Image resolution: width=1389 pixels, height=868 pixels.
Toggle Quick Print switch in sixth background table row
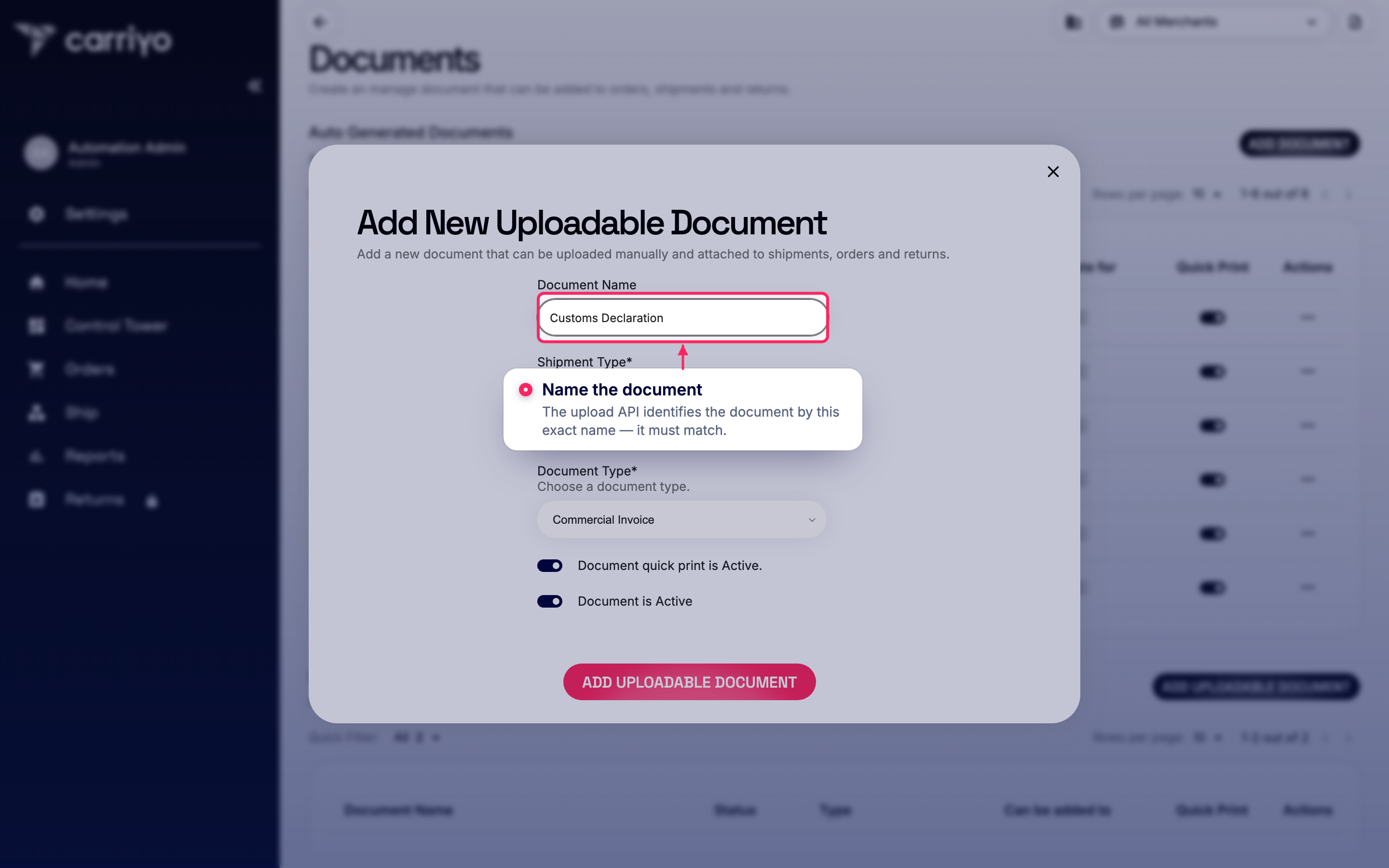pyautogui.click(x=1212, y=587)
